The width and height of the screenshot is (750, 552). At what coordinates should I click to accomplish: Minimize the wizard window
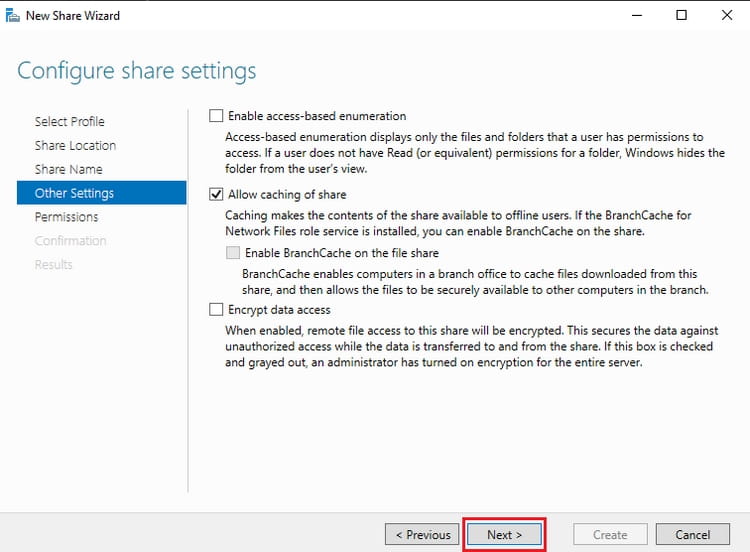click(637, 15)
